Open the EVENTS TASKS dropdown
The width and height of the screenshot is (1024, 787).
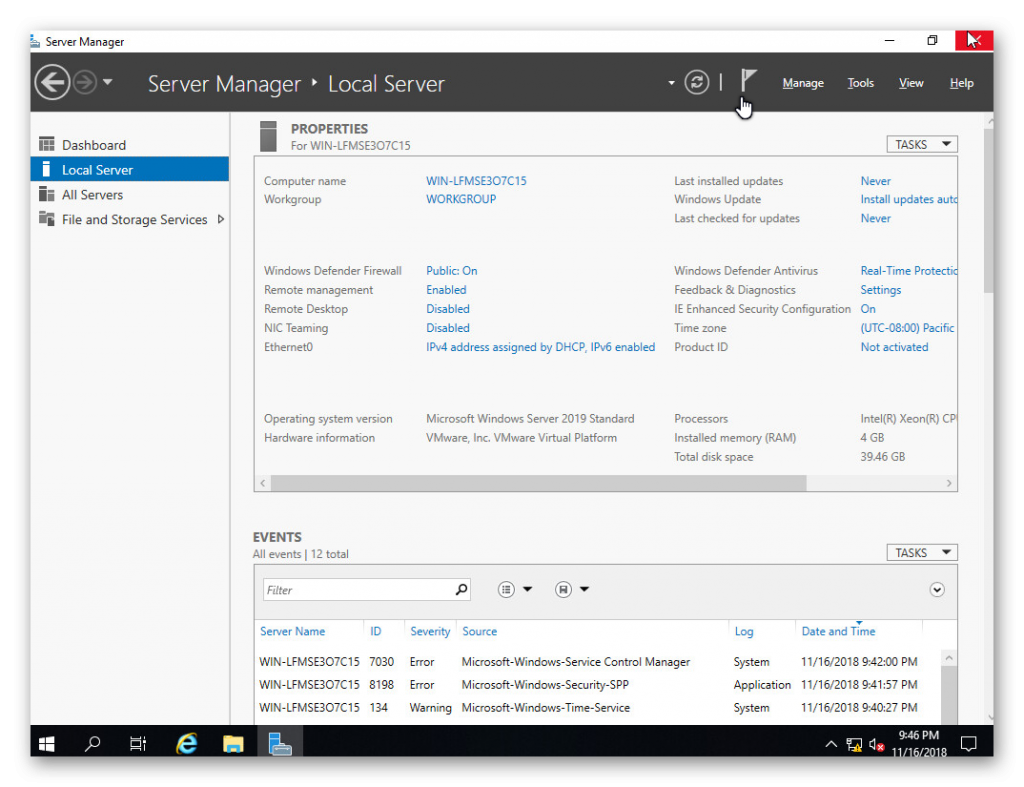click(921, 552)
